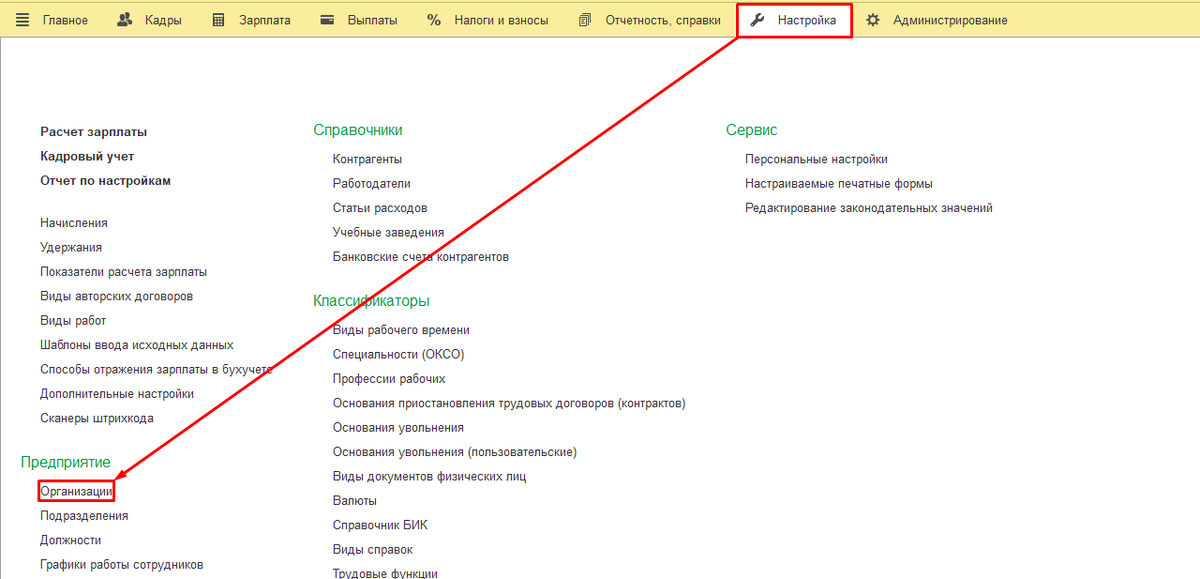Image resolution: width=1200 pixels, height=579 pixels.
Task: Open Специальности (ОКСО) classifier
Action: pos(399,354)
